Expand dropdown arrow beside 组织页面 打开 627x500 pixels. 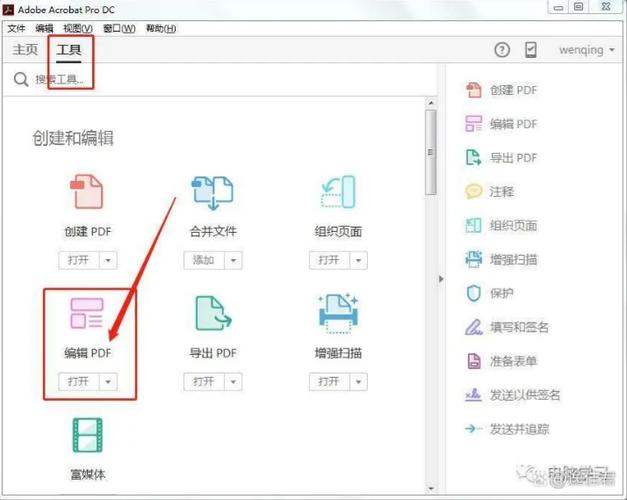(x=359, y=260)
